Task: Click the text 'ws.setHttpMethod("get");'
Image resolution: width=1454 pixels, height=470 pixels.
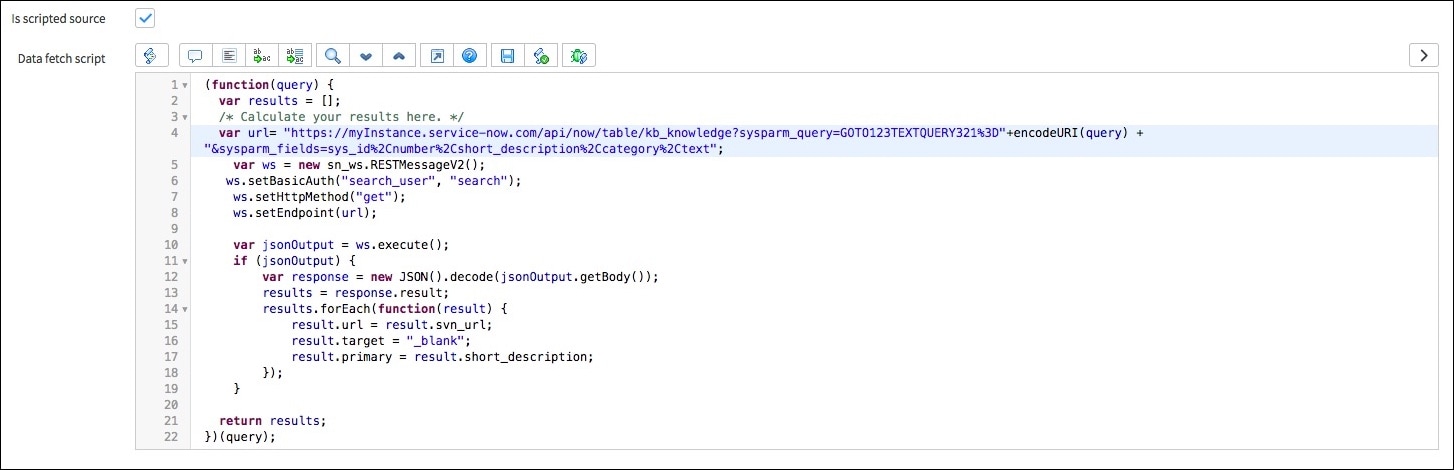Action: (320, 196)
